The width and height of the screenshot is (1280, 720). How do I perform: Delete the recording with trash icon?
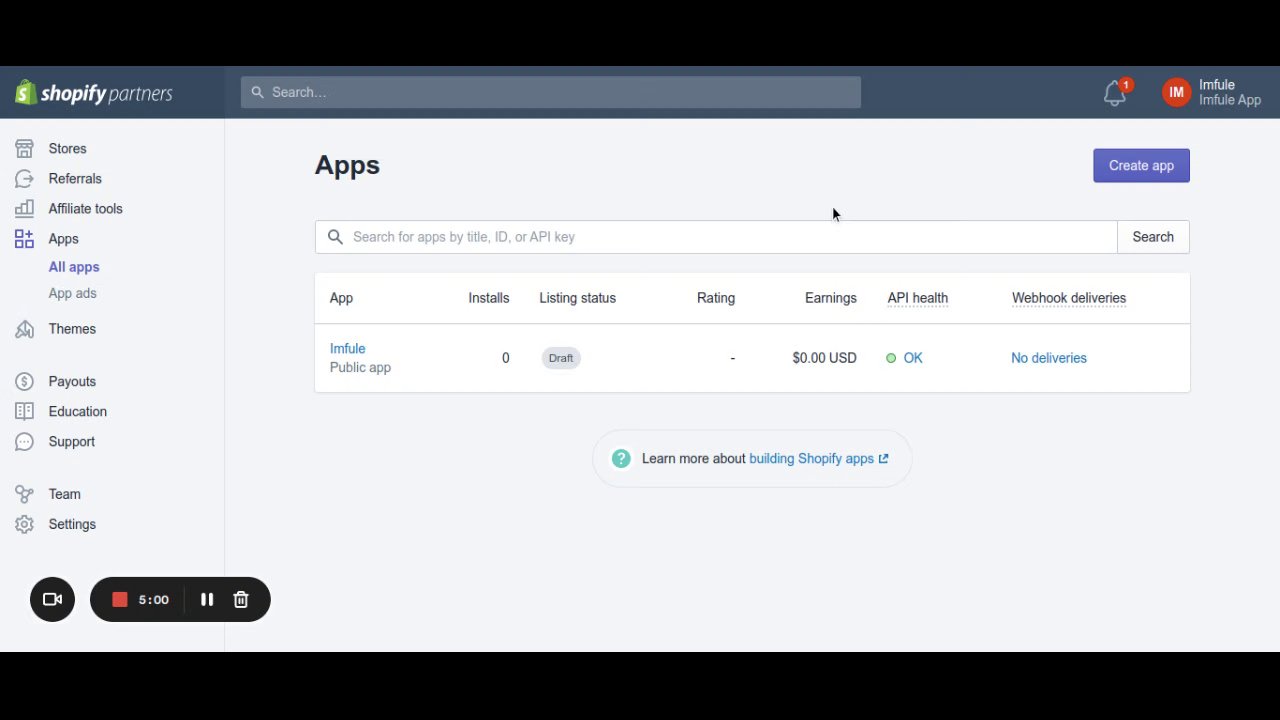(241, 600)
